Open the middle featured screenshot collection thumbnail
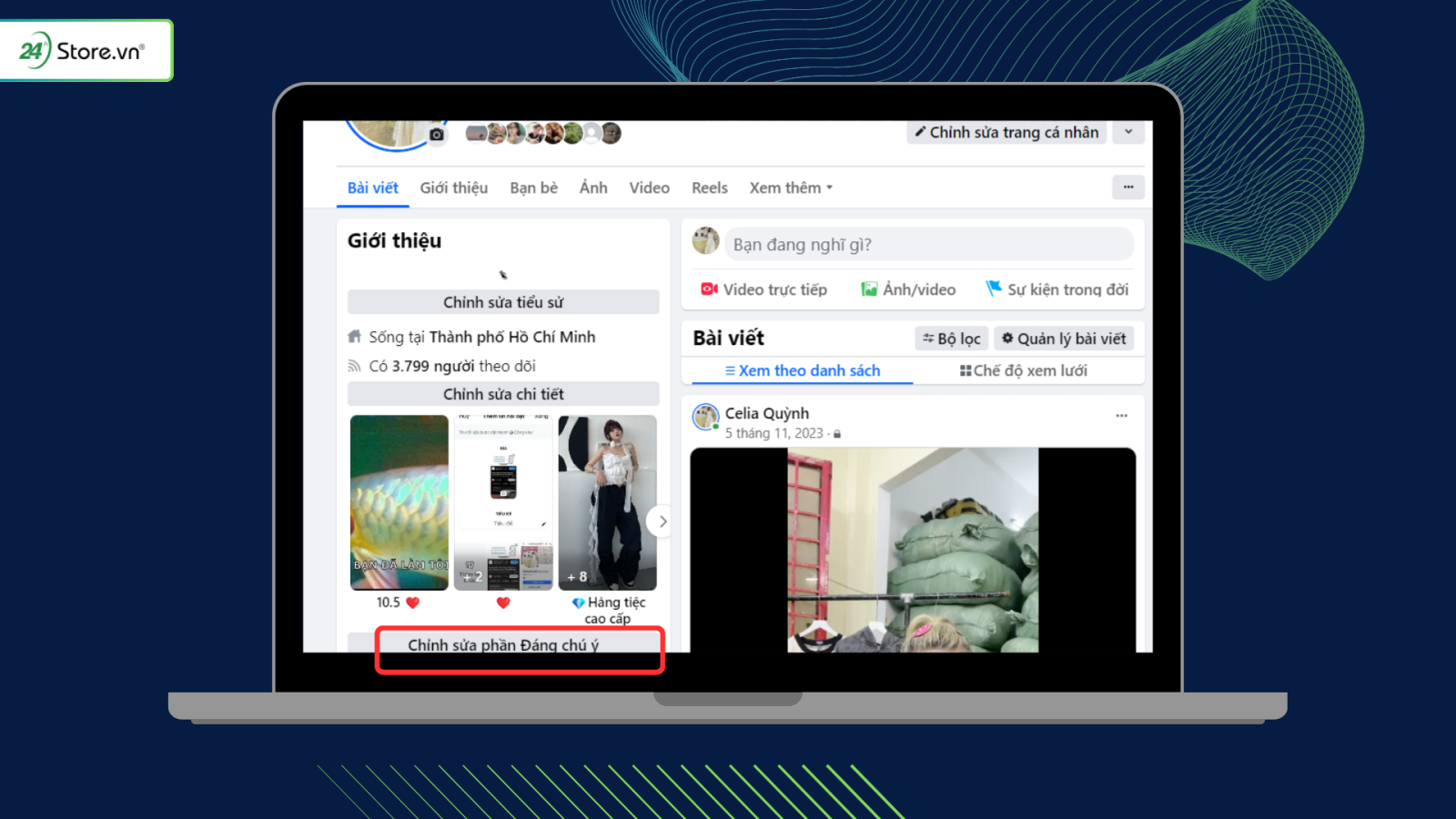Image resolution: width=1456 pixels, height=819 pixels. 503,502
